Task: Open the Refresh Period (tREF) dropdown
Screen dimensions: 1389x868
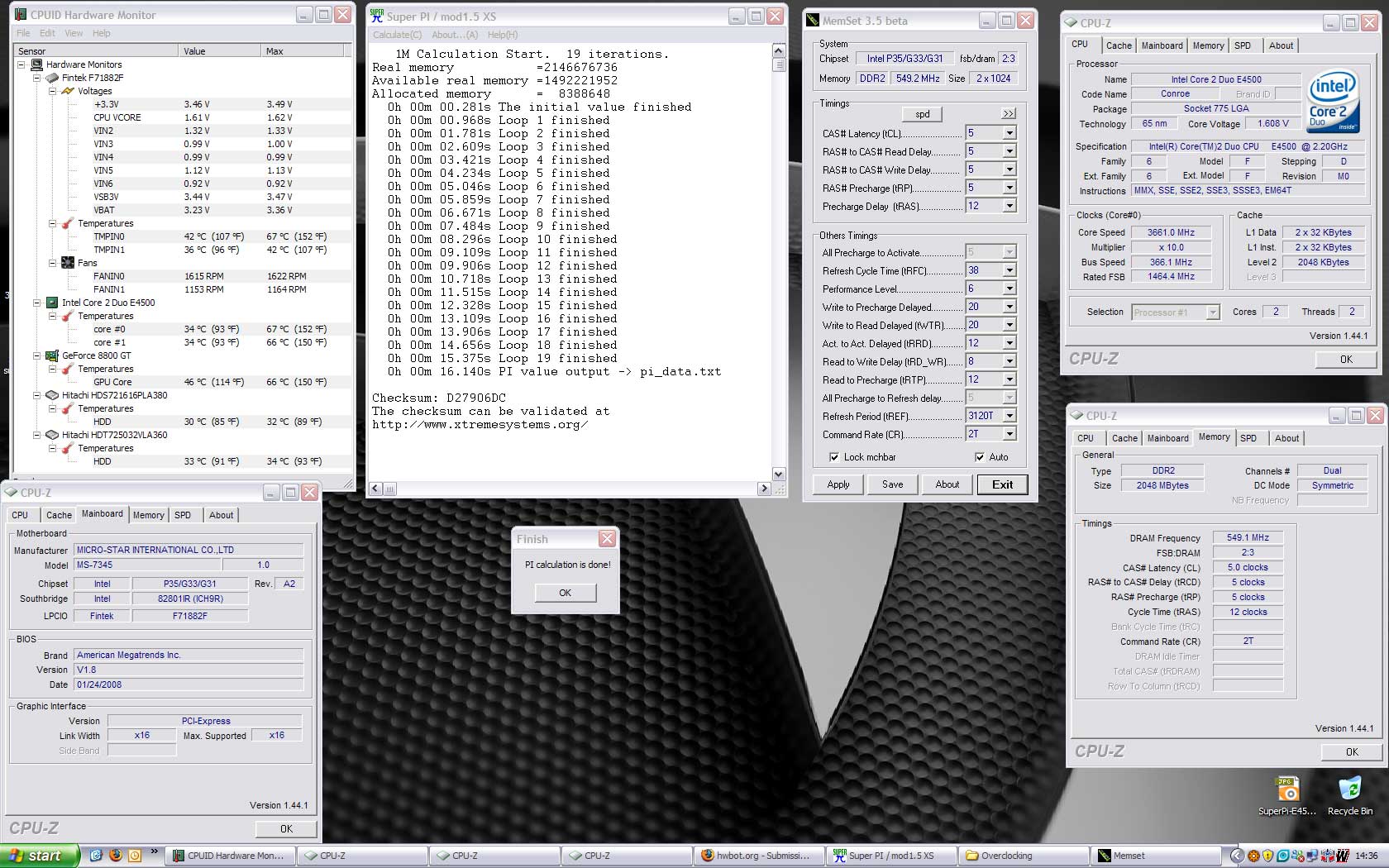Action: (1010, 416)
